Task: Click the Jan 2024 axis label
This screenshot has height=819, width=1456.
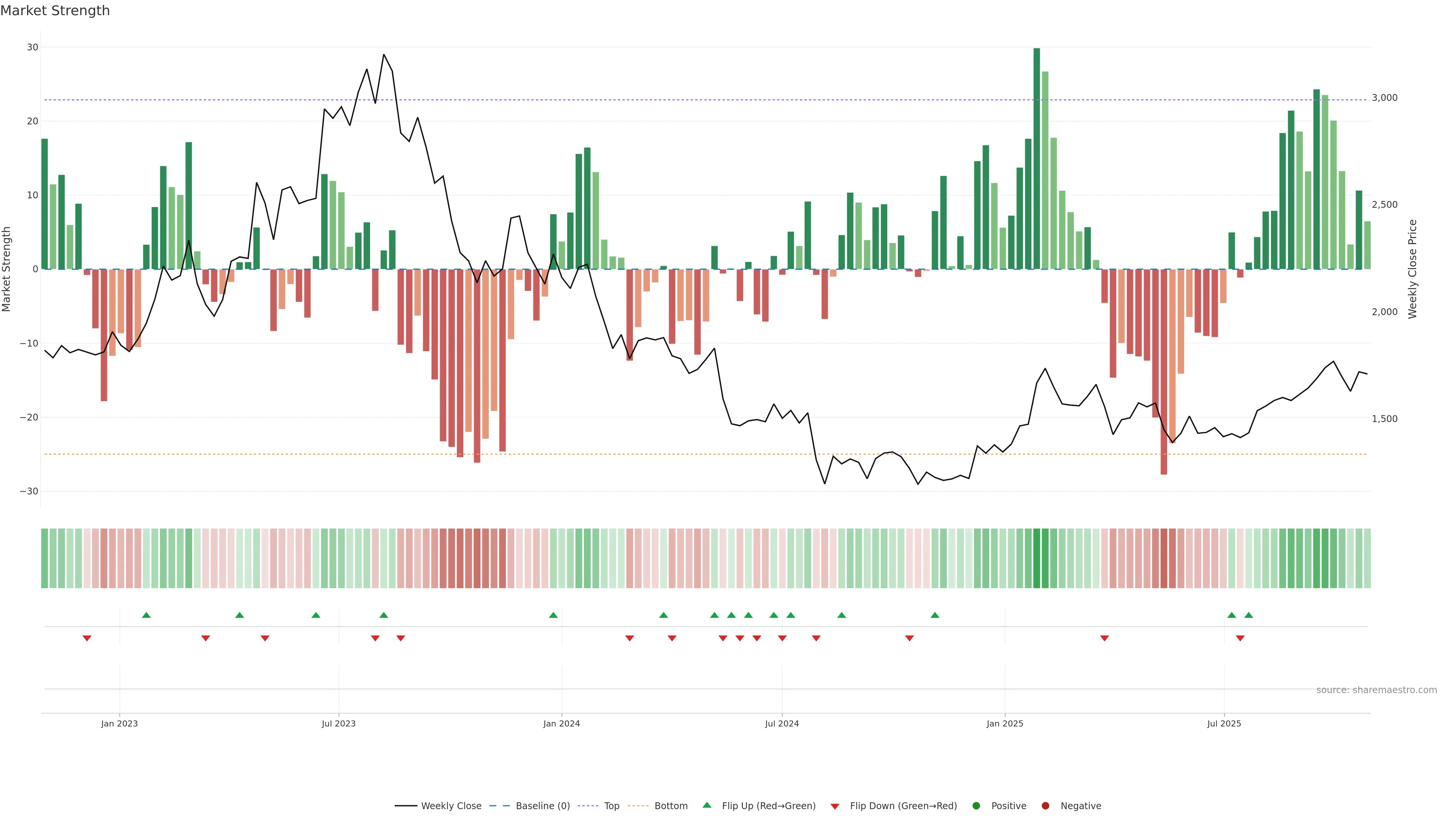Action: click(x=561, y=723)
